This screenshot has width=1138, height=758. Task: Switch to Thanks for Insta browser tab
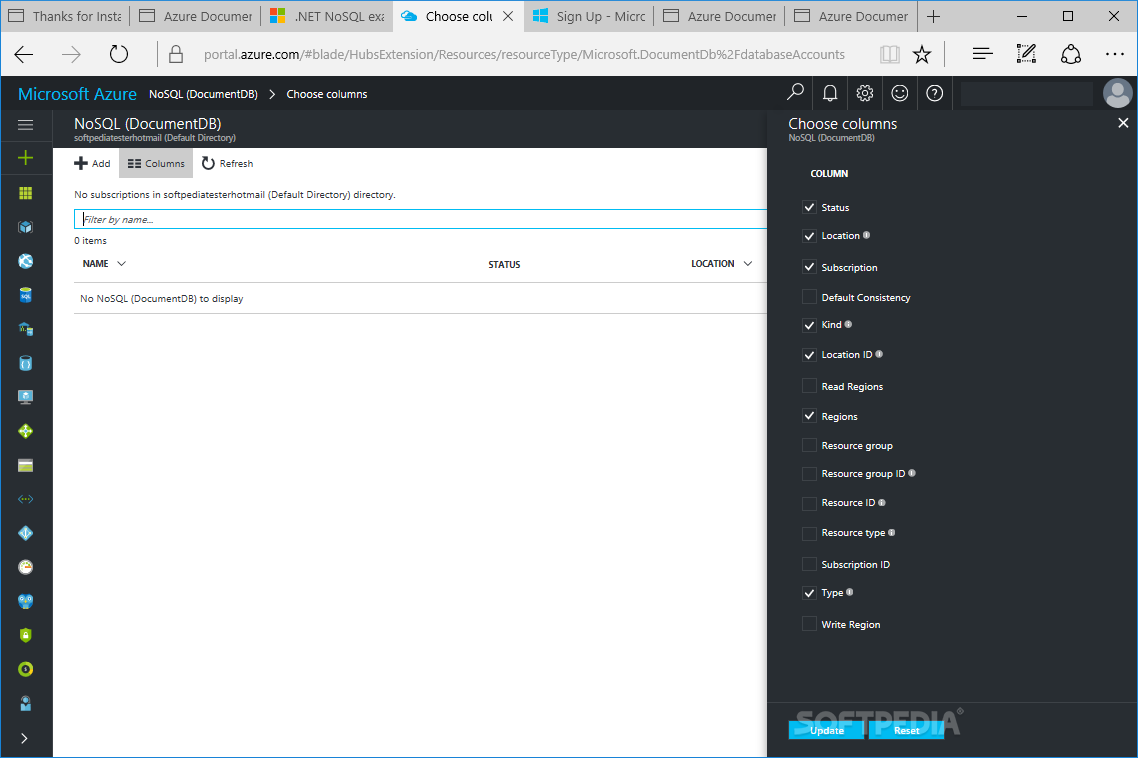point(65,16)
